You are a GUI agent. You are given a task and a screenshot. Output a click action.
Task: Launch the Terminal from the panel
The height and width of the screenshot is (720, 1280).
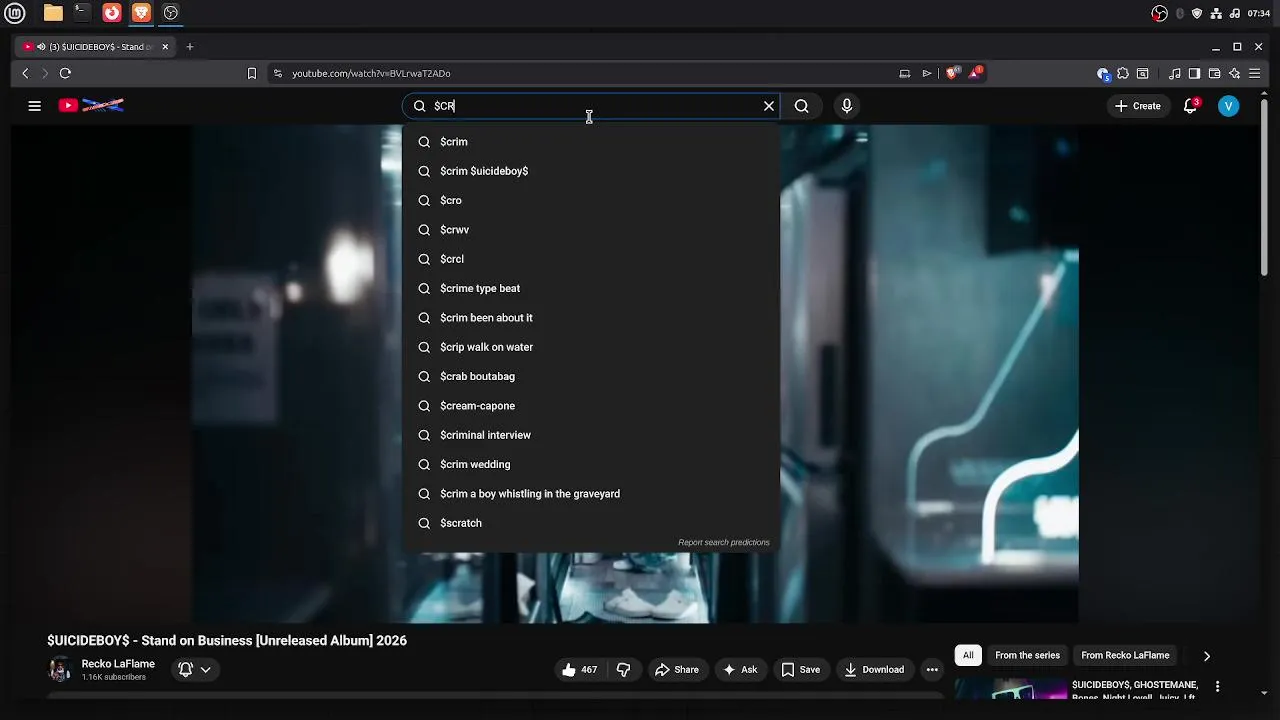pyautogui.click(x=82, y=13)
